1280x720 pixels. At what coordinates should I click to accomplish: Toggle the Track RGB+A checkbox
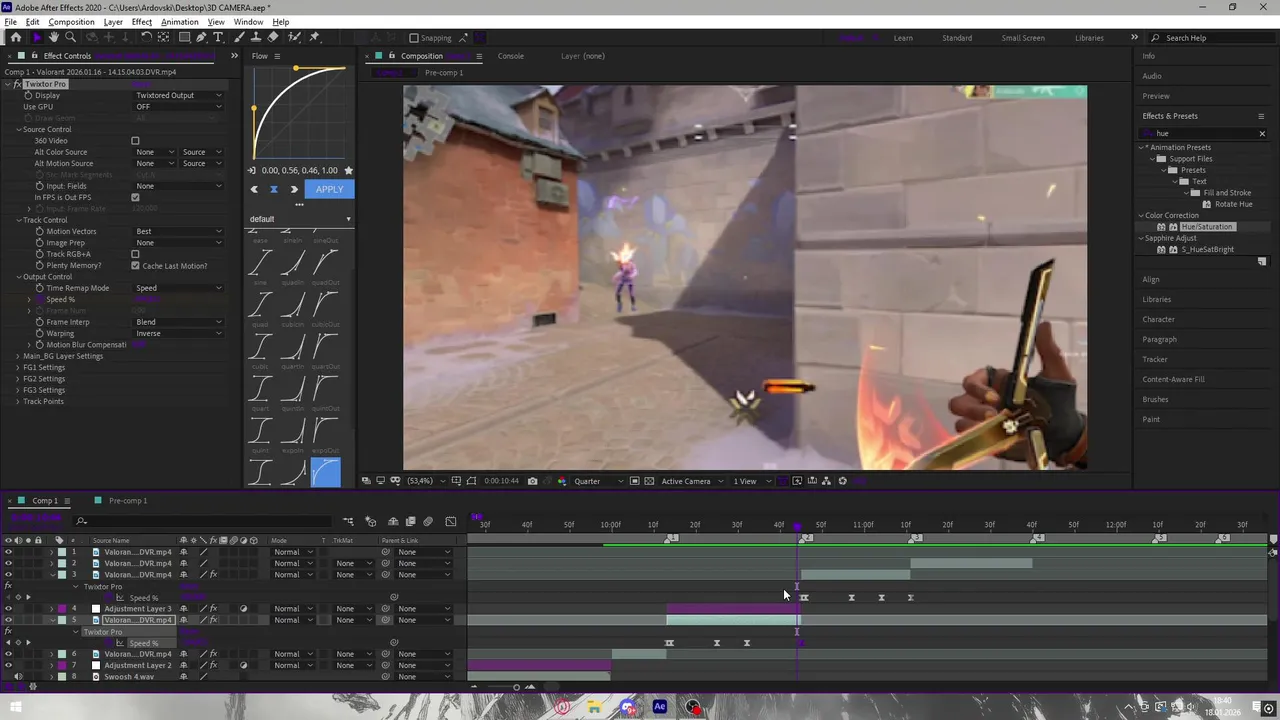[135, 254]
